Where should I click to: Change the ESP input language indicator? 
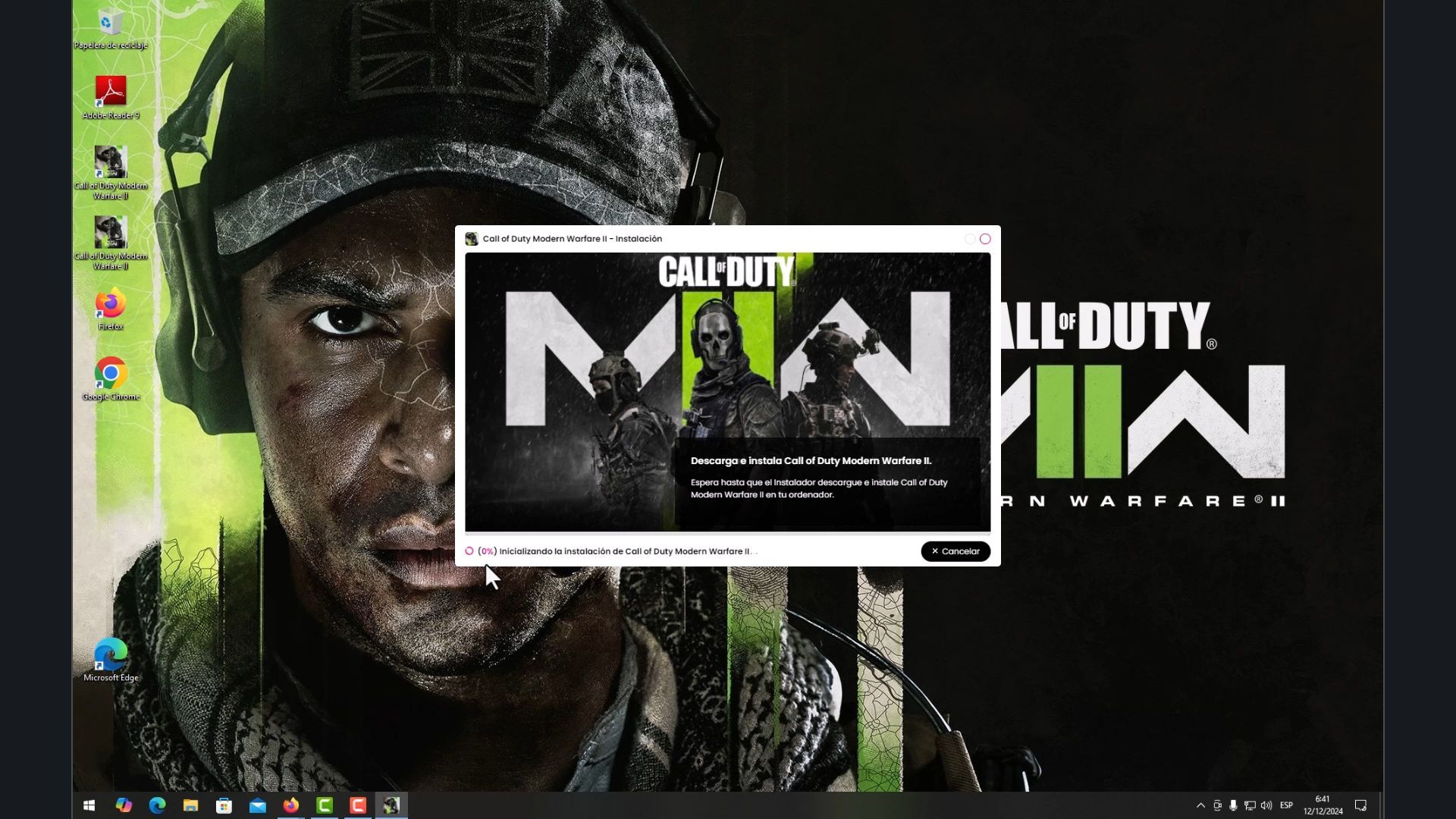tap(1287, 805)
